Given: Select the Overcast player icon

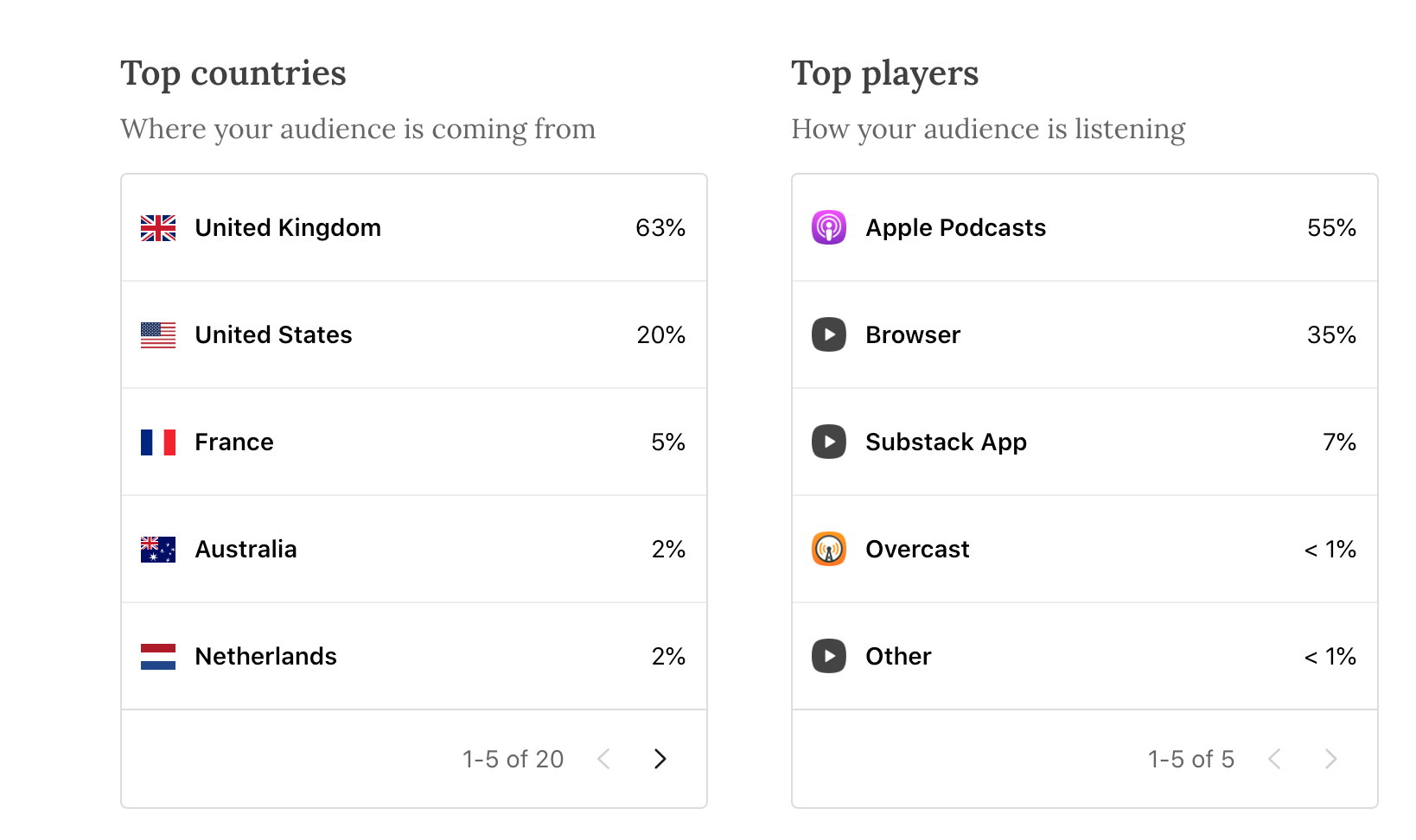Looking at the screenshot, I should [x=828, y=549].
